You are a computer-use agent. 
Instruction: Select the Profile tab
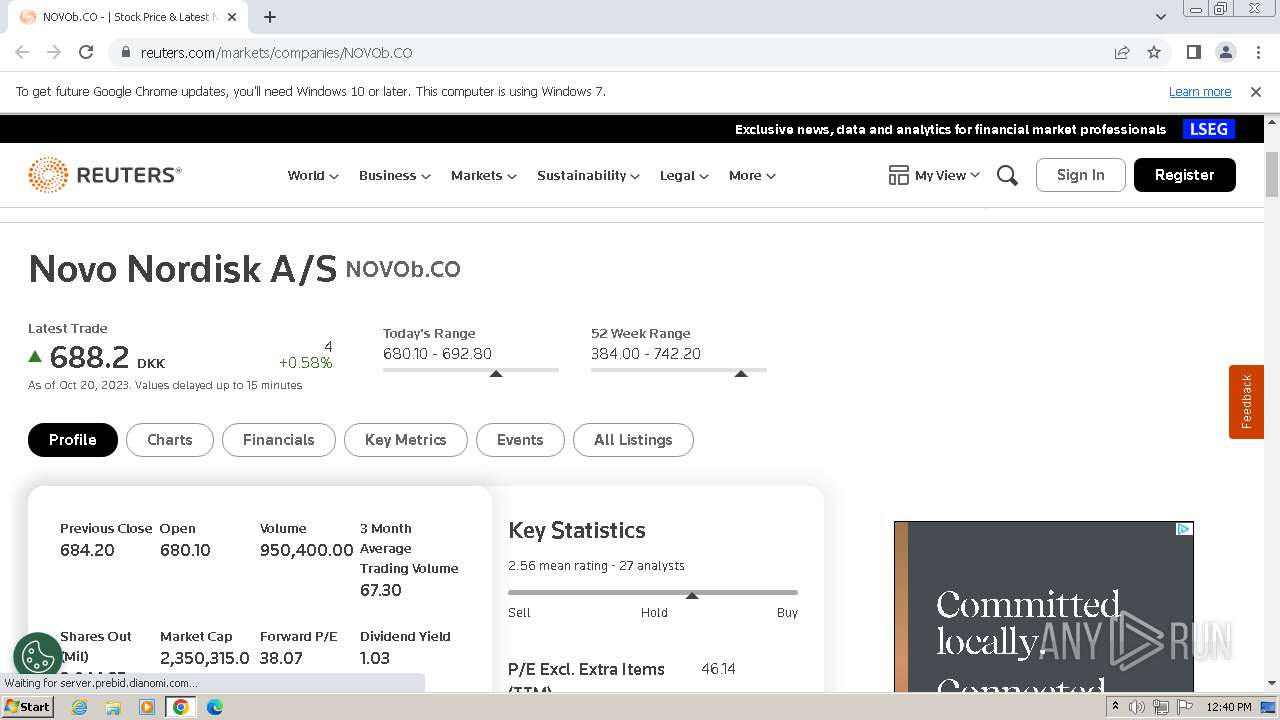pos(73,440)
